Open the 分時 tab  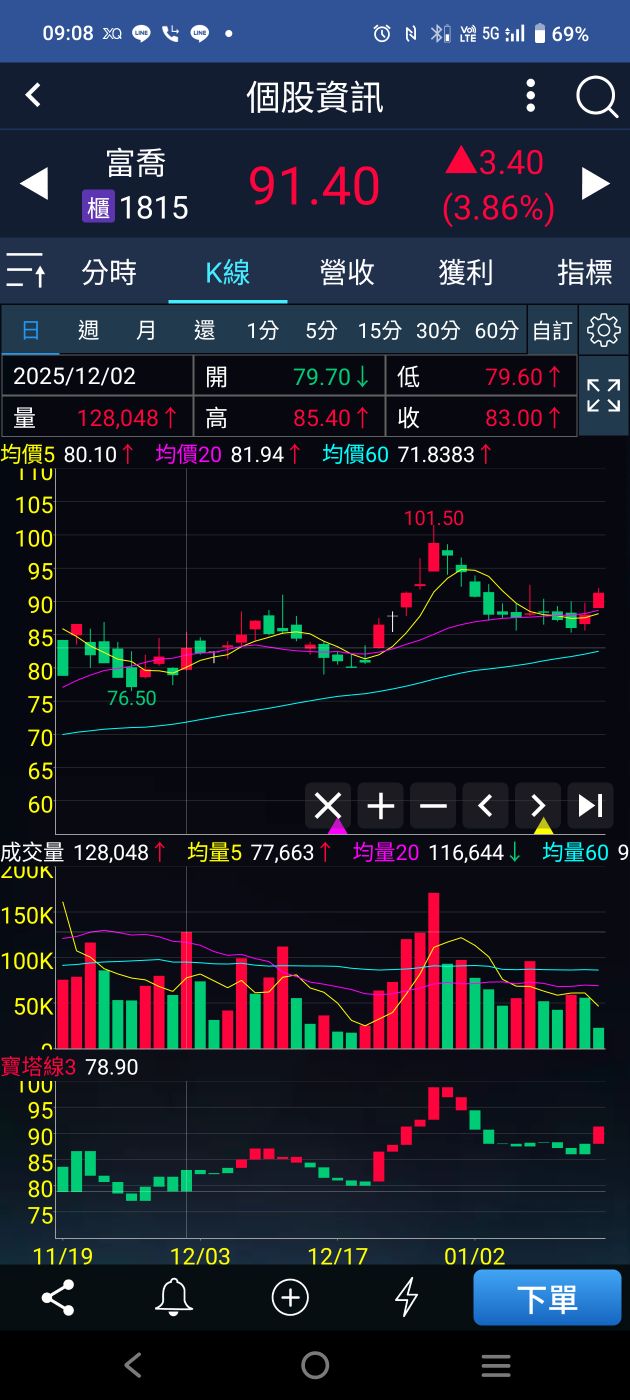pos(109,272)
